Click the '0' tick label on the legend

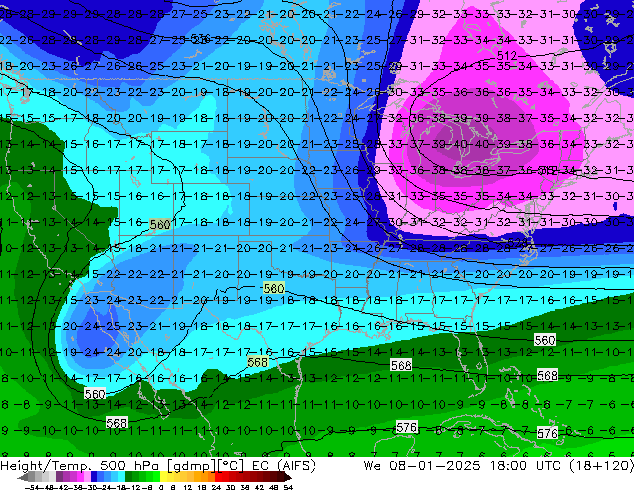(x=161, y=487)
